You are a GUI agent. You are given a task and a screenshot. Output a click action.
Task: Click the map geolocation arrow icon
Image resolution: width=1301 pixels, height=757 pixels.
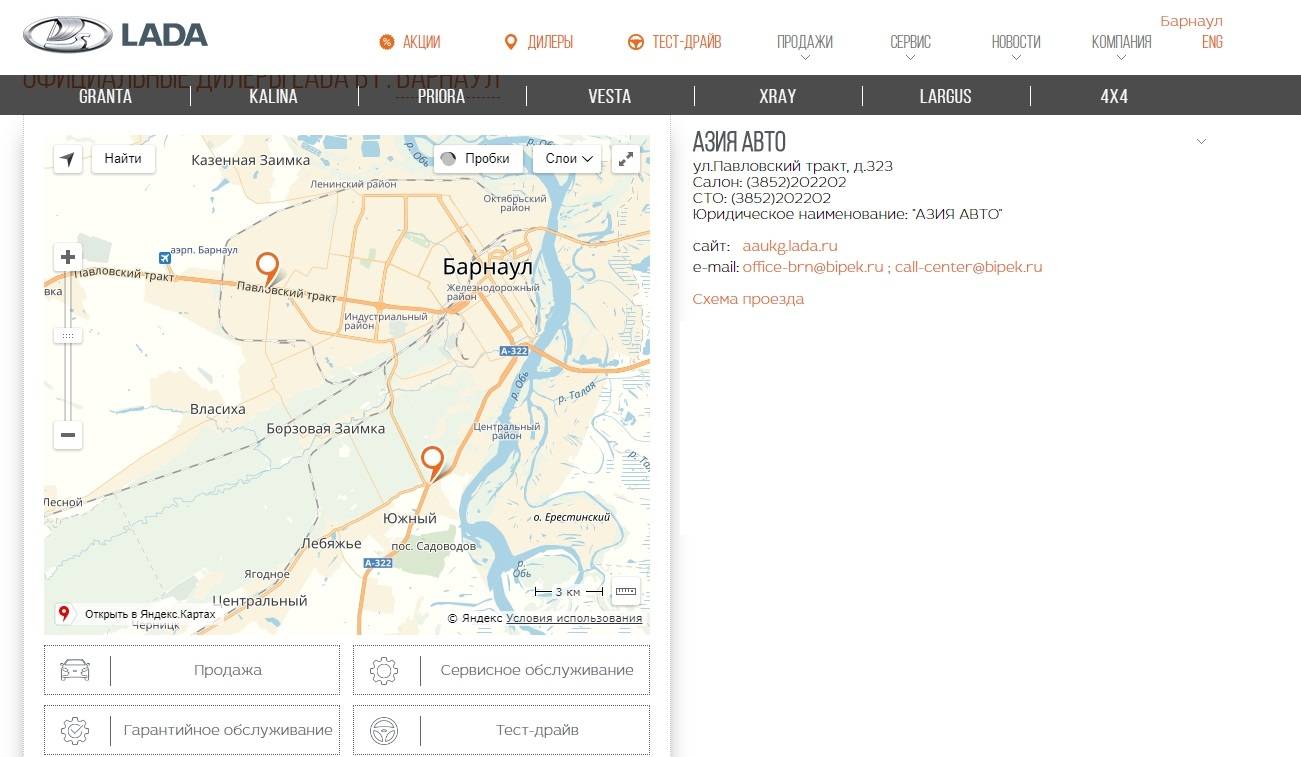point(67,159)
